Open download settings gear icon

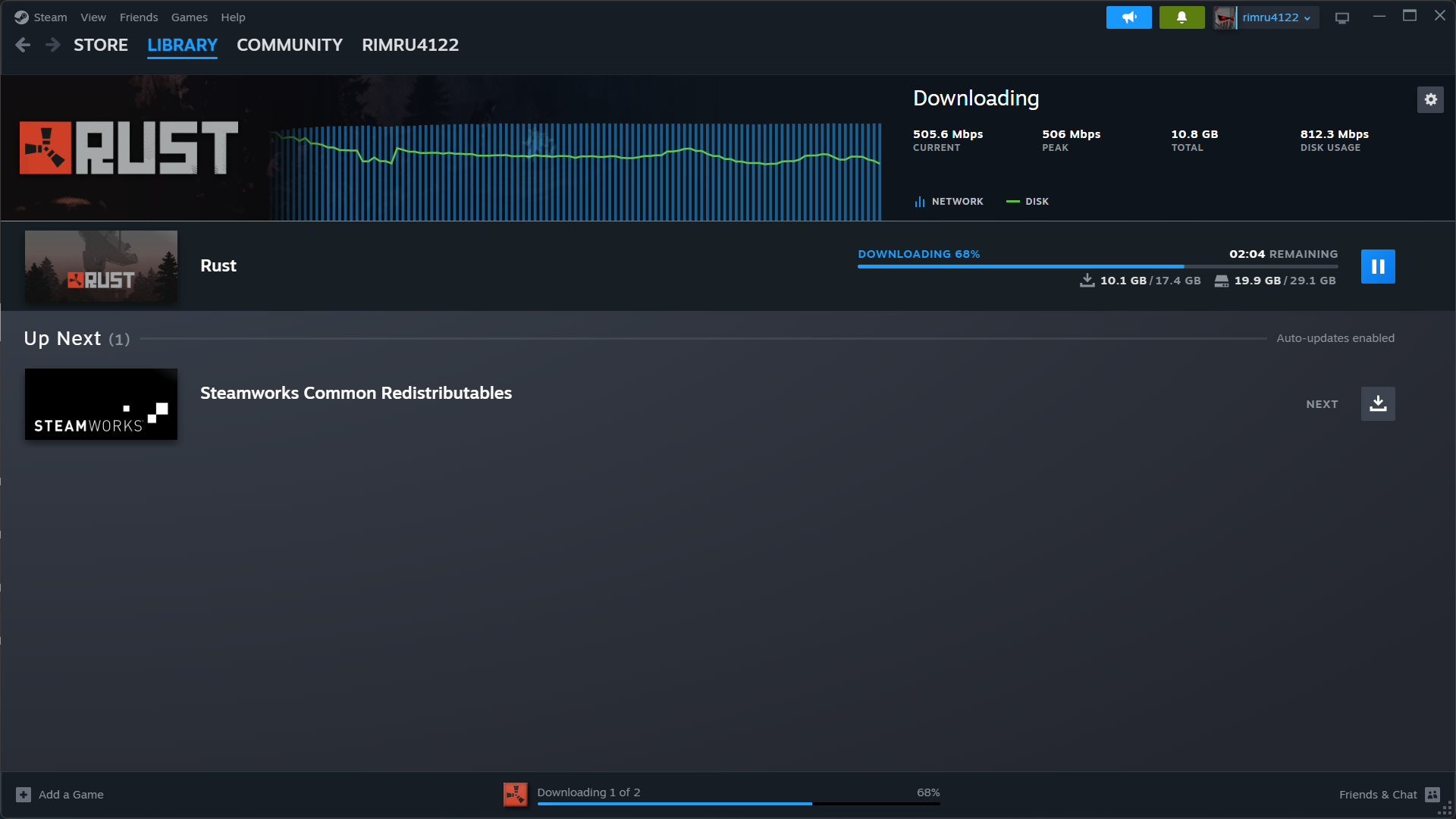pos(1430,99)
